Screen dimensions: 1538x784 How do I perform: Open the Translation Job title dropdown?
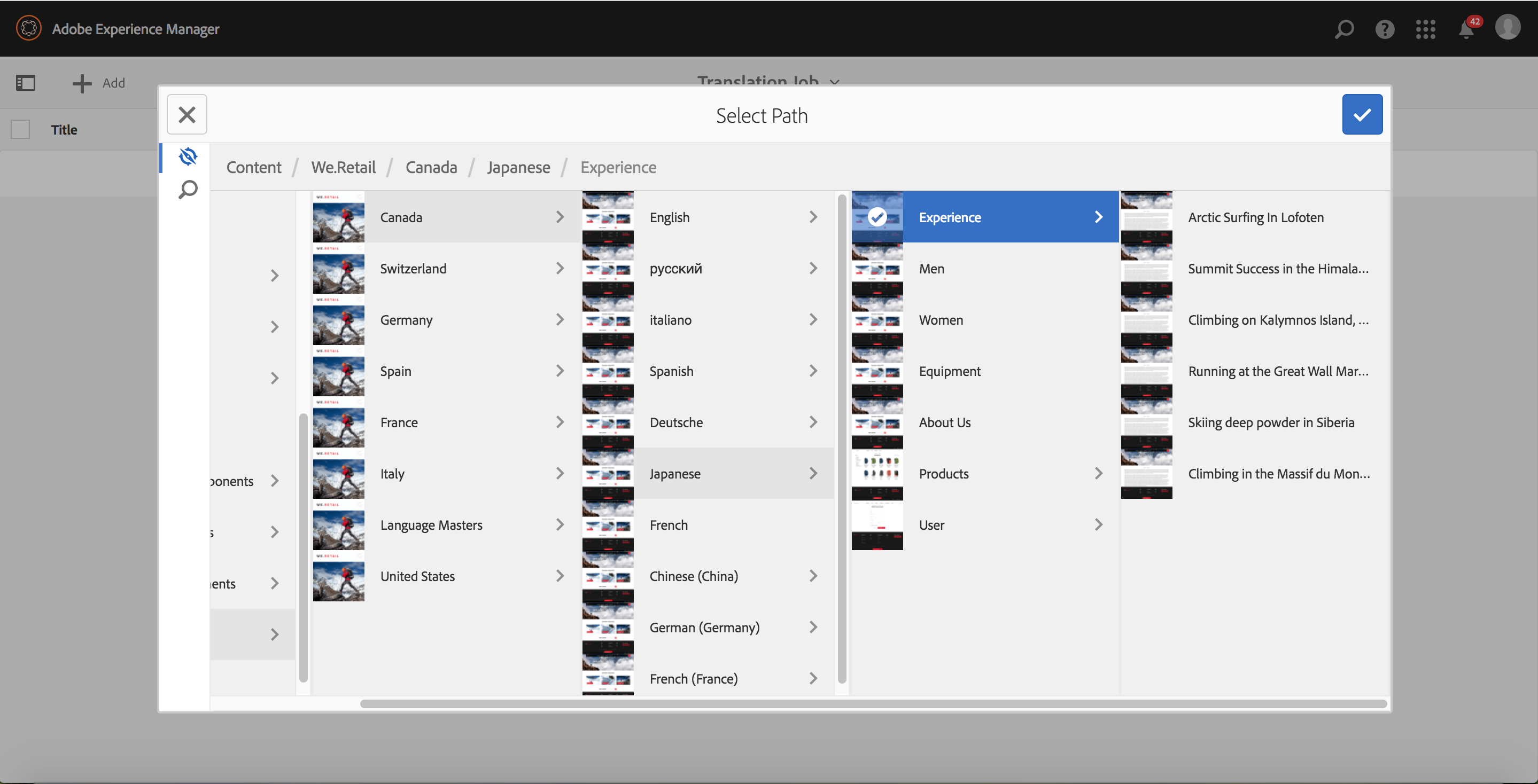768,81
